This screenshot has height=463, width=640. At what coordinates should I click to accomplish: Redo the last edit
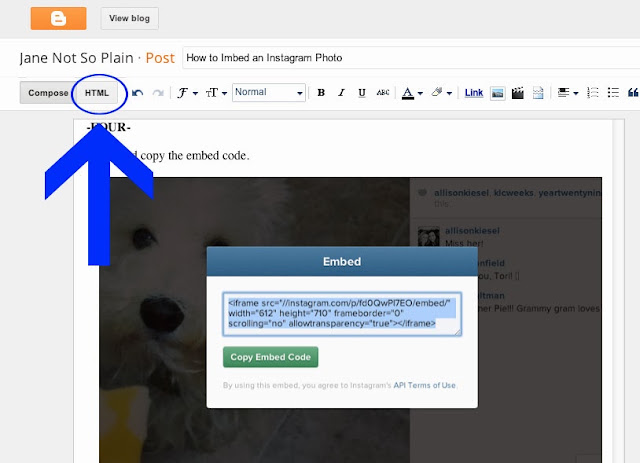coord(158,93)
